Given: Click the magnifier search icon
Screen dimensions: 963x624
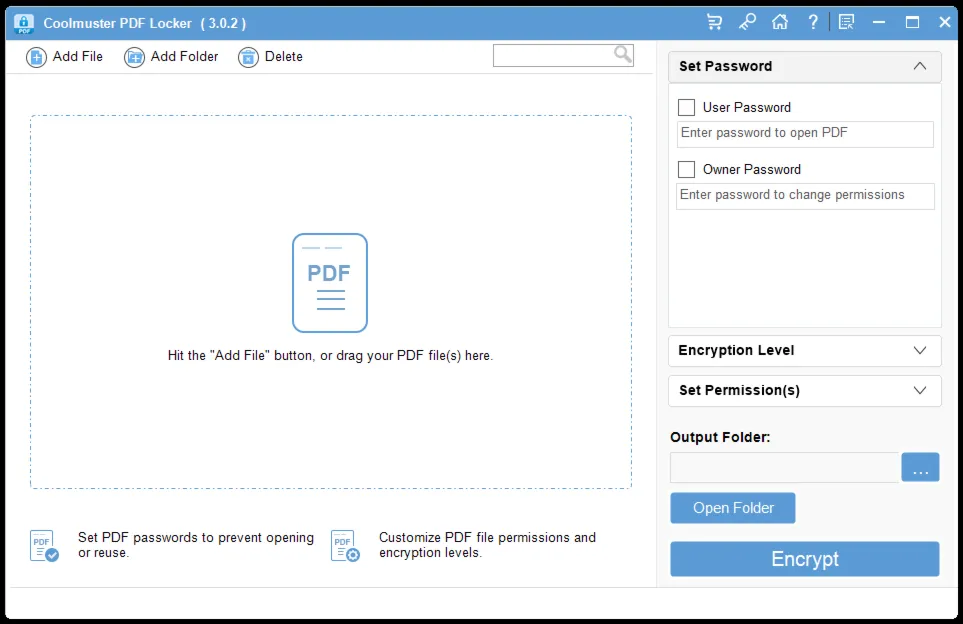Looking at the screenshot, I should tap(623, 55).
